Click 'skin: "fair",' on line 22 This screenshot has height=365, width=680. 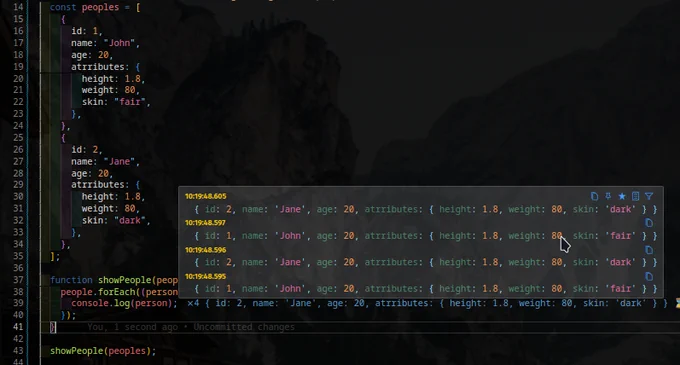pyautogui.click(x=116, y=102)
